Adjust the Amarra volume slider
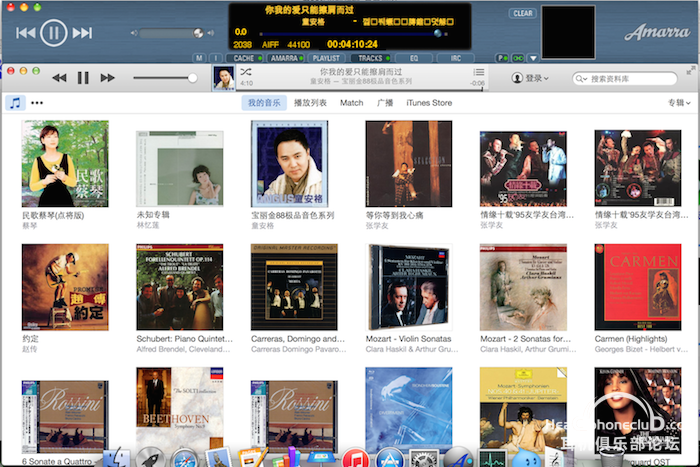Screen dimensions: 700x467 (171, 33)
